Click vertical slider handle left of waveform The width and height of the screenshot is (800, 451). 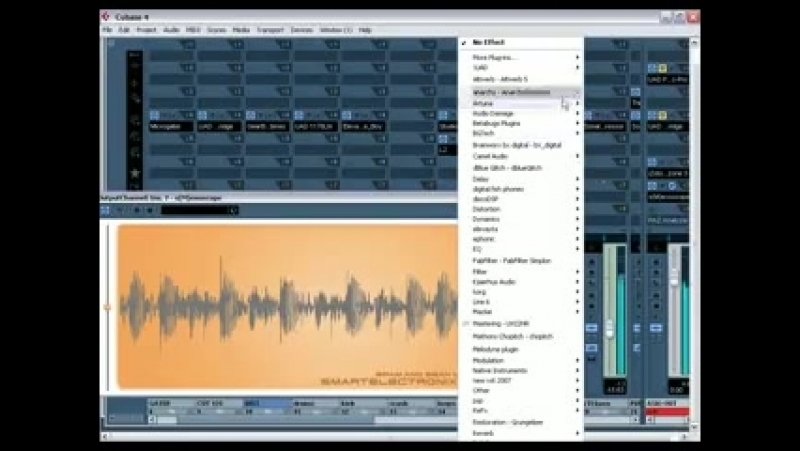click(107, 307)
